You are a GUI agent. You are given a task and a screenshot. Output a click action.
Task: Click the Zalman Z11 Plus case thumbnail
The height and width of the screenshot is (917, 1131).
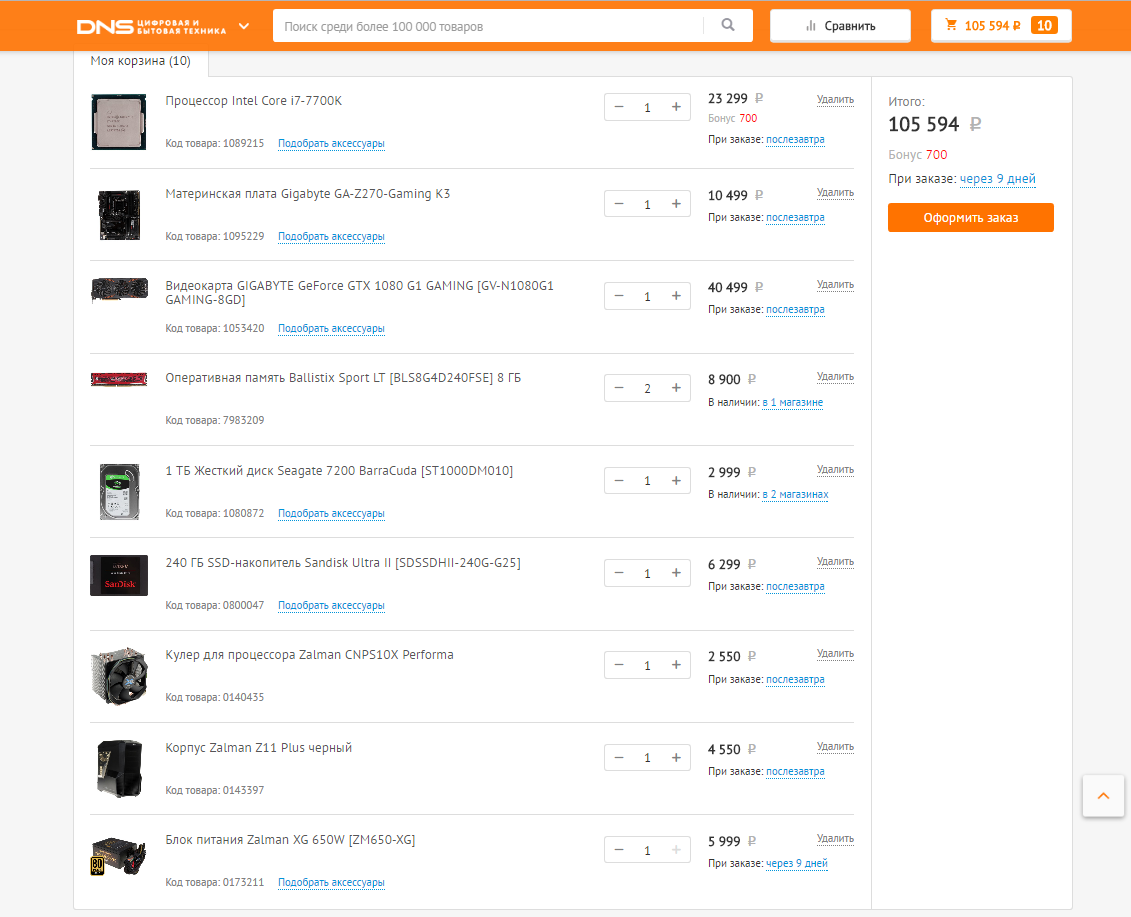click(119, 768)
